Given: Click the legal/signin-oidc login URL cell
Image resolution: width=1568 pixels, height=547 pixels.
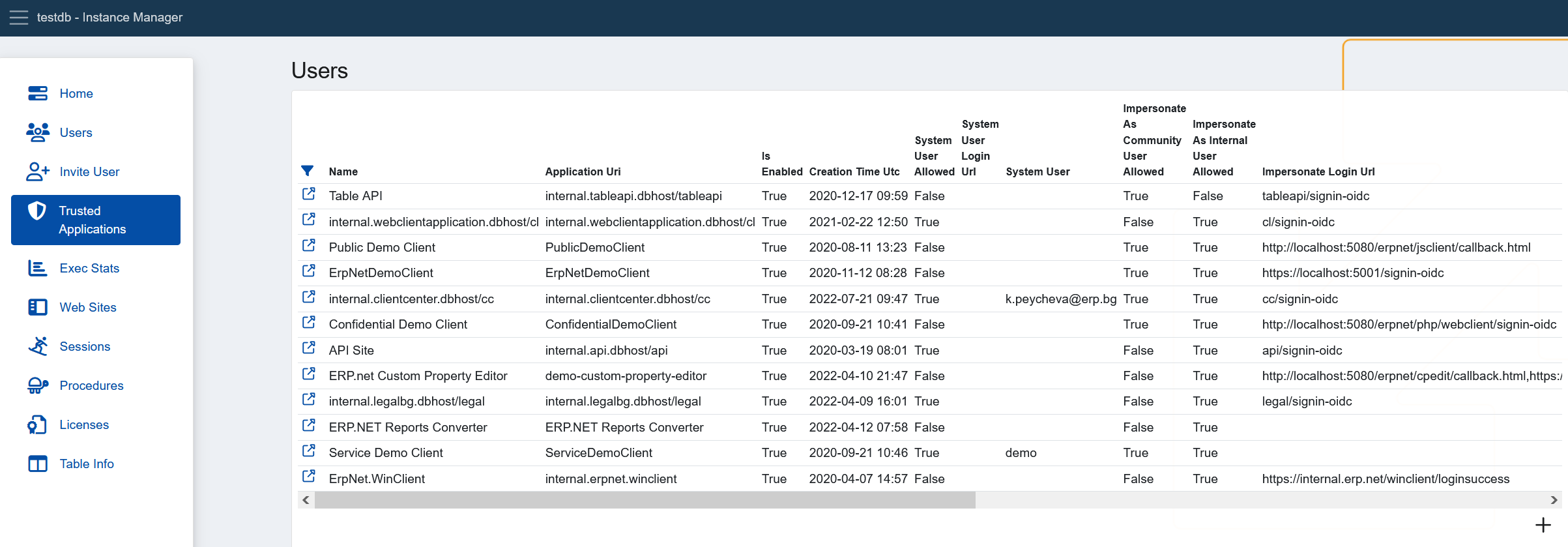Looking at the screenshot, I should click(1307, 401).
